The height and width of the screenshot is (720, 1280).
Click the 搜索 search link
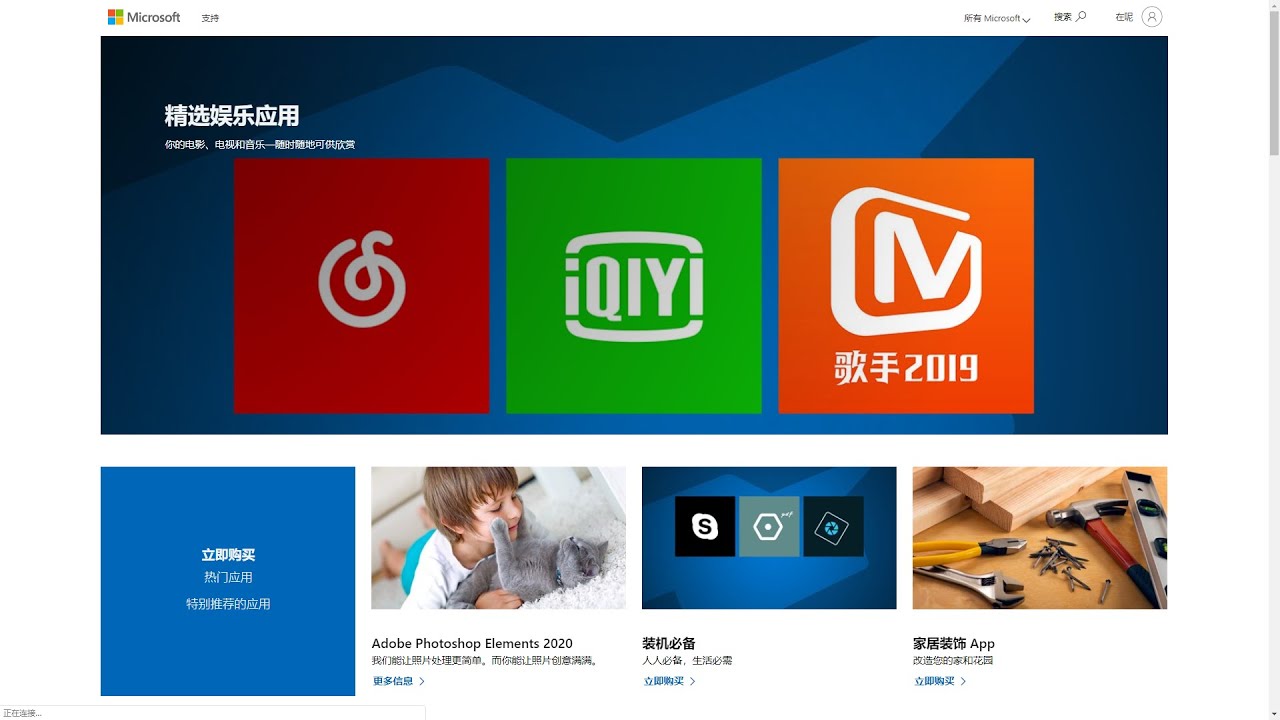click(x=1062, y=17)
